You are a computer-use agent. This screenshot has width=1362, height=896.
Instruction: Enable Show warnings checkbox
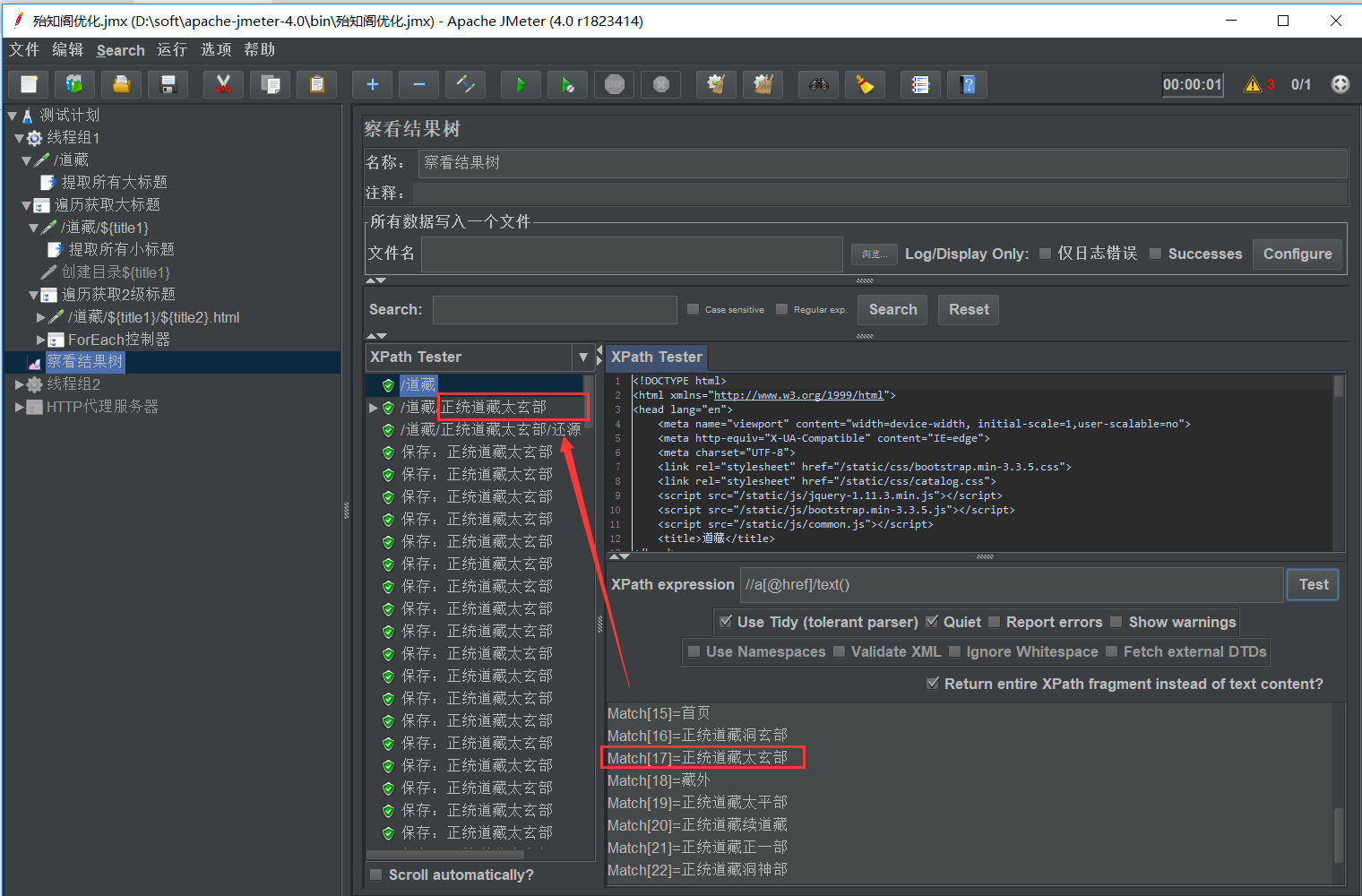[1116, 622]
